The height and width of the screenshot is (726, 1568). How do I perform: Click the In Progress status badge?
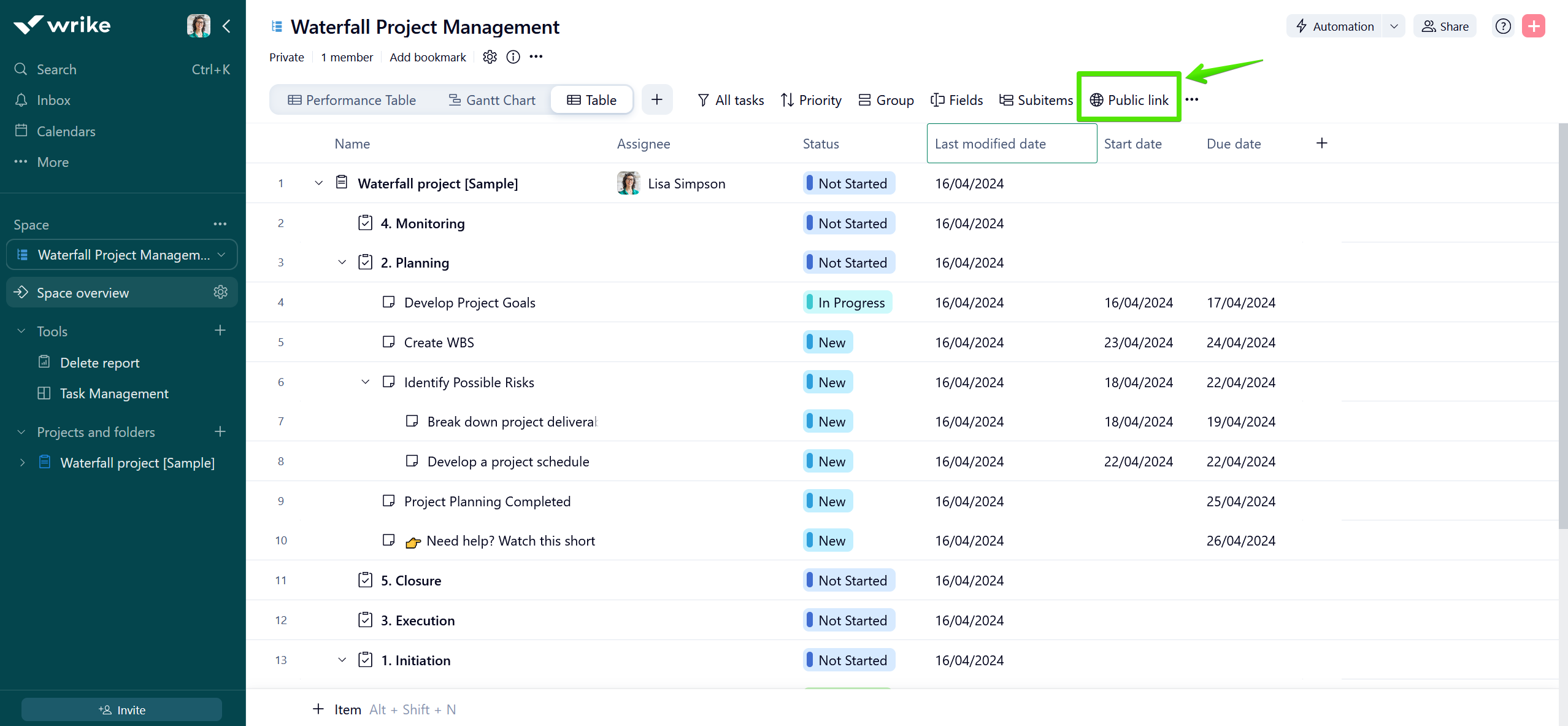tap(848, 303)
